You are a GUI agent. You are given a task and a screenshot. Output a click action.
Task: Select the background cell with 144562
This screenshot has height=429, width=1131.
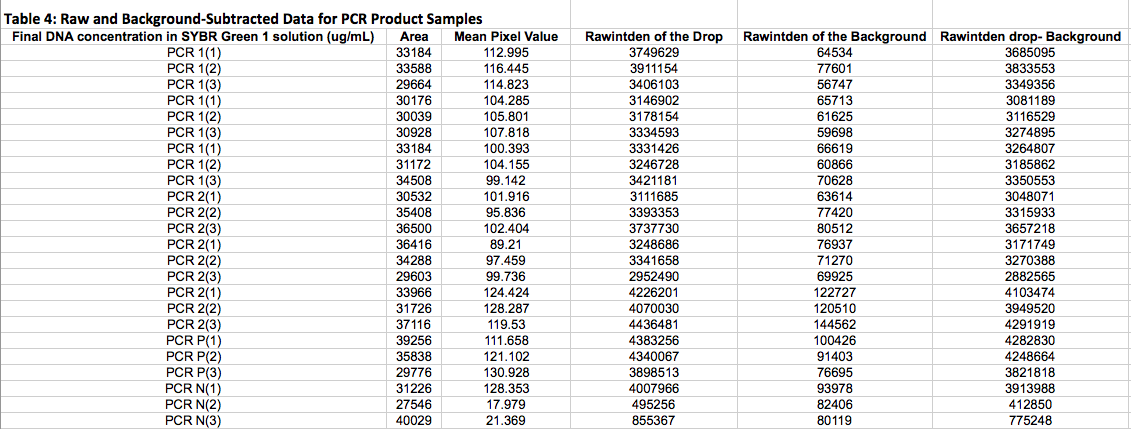(x=835, y=324)
